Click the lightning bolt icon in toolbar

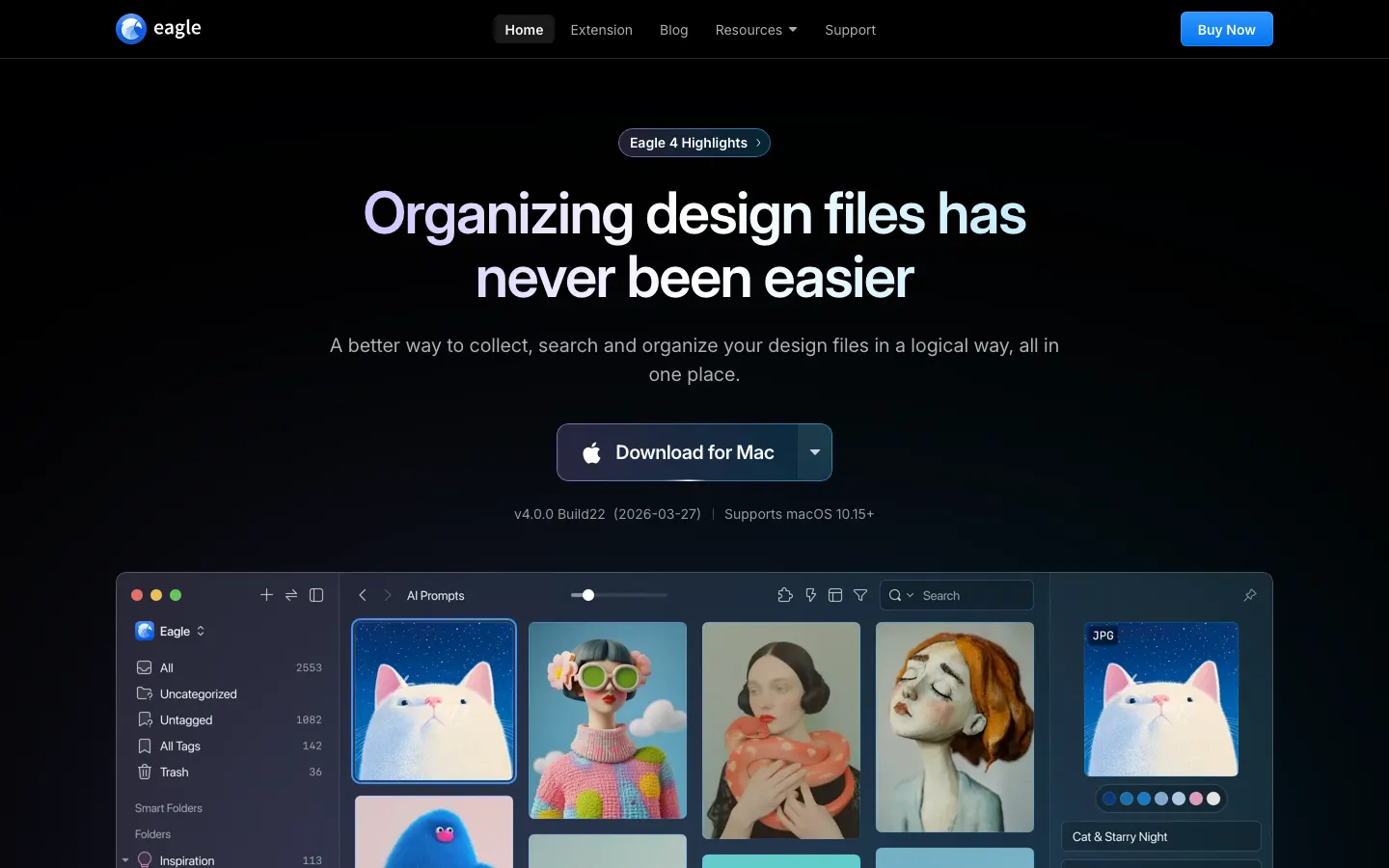click(810, 595)
